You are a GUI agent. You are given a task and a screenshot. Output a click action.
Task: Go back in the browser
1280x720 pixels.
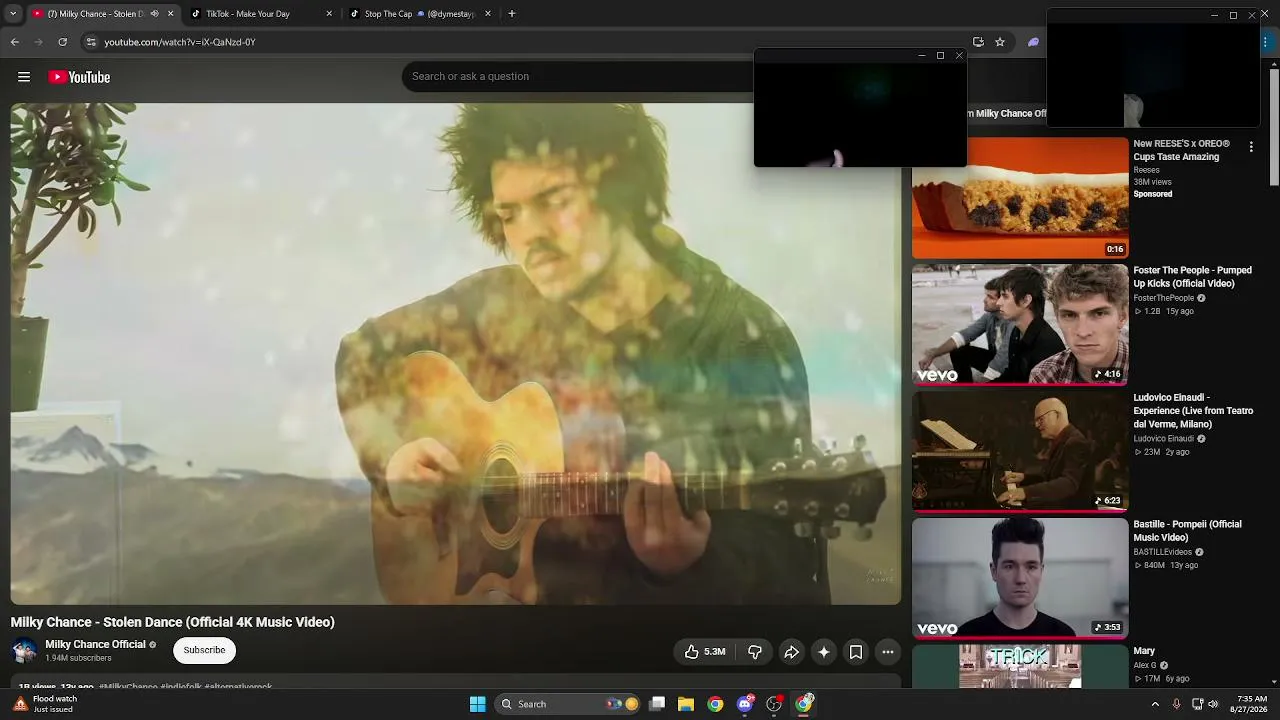[15, 42]
